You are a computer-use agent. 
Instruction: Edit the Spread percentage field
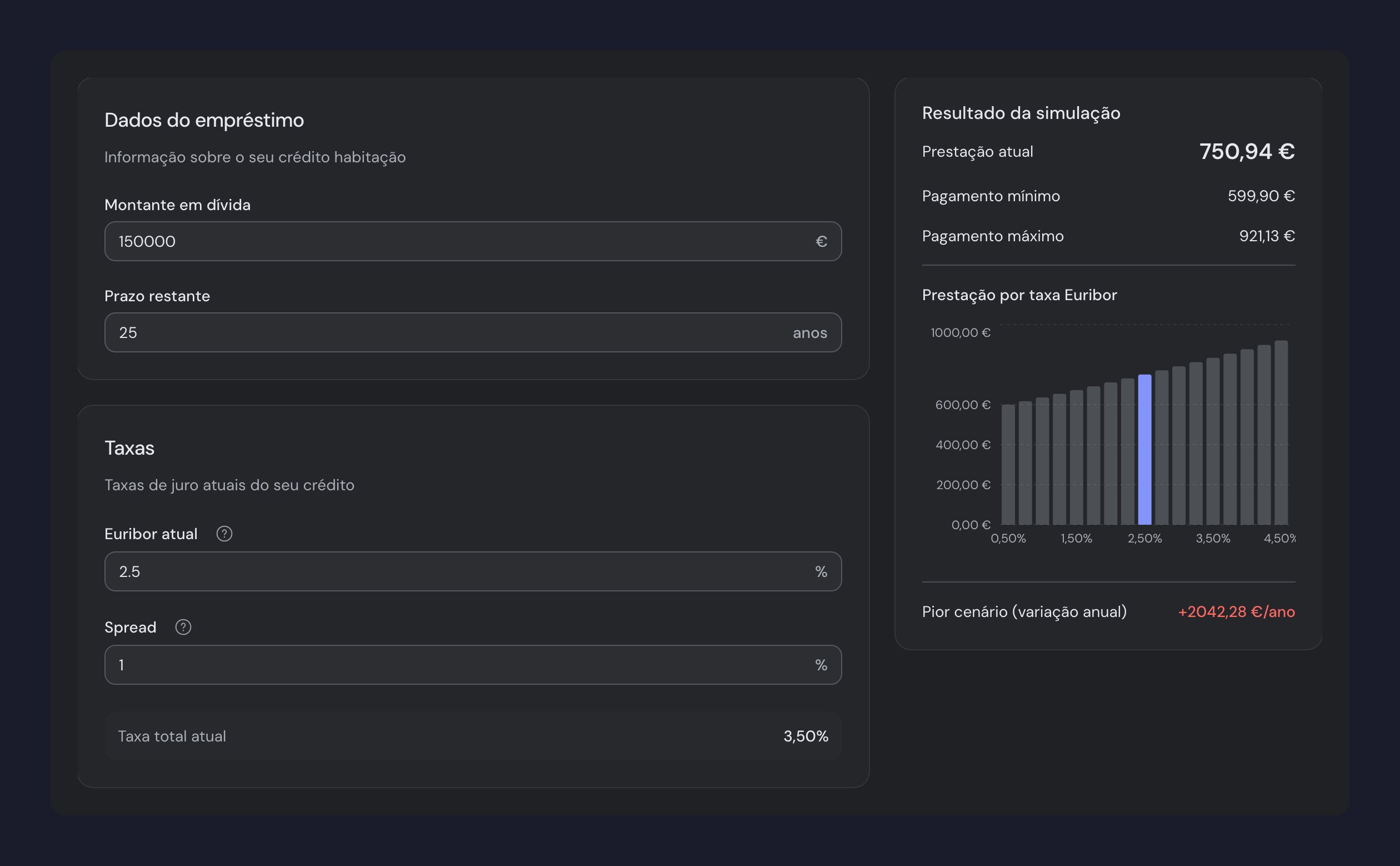473,664
